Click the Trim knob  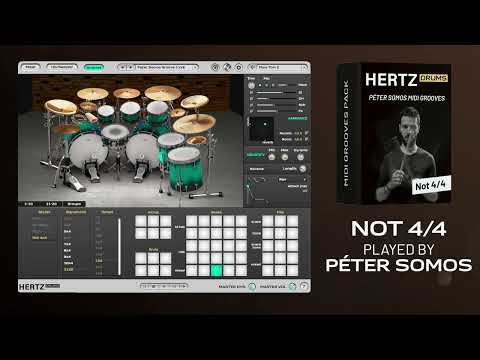[x=251, y=85]
